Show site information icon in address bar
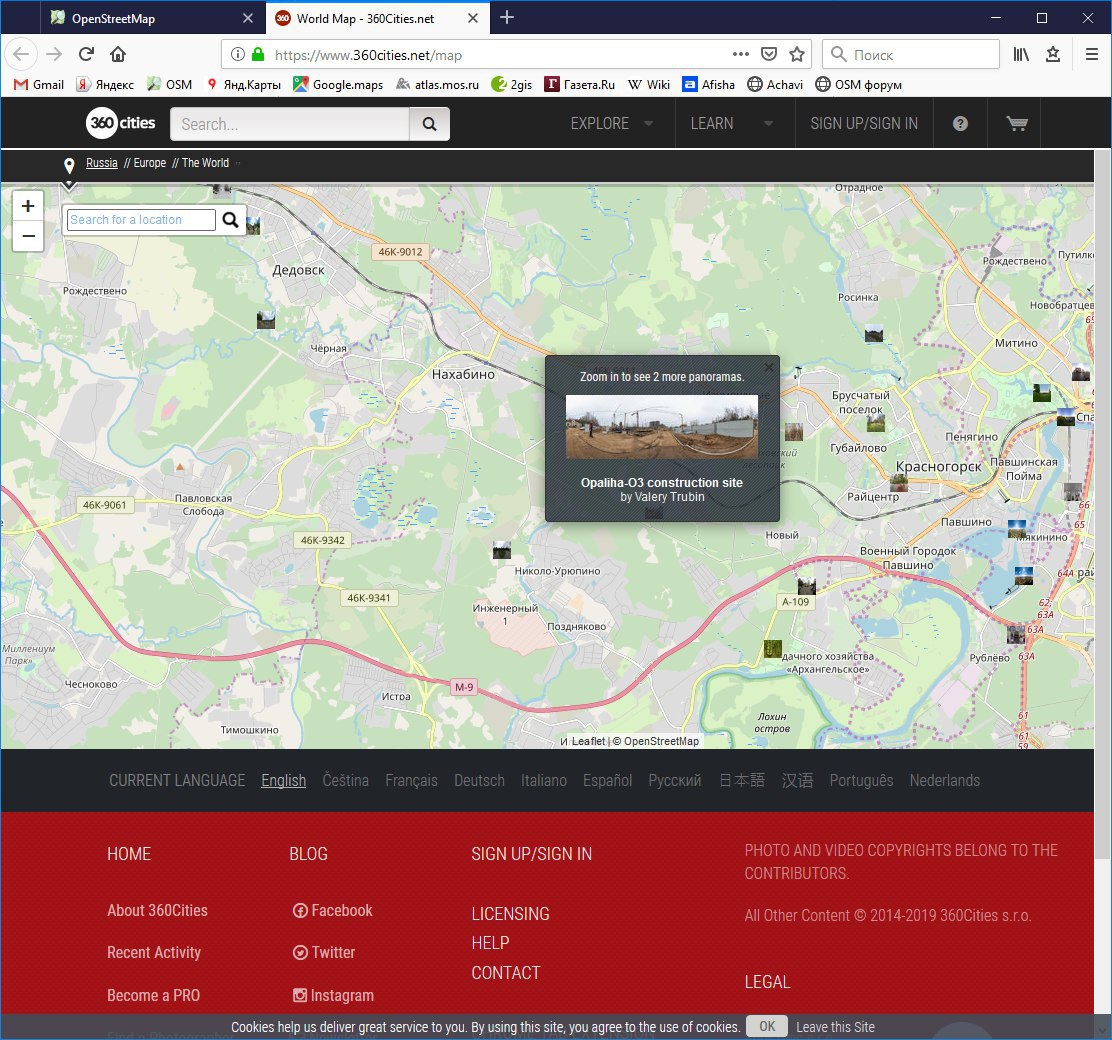 tap(238, 54)
